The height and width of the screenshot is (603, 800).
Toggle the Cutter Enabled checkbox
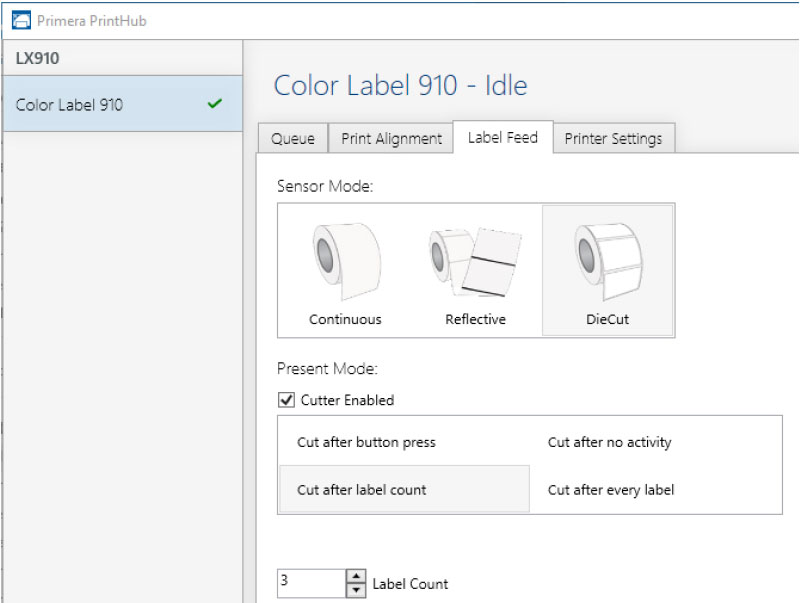pyautogui.click(x=286, y=399)
